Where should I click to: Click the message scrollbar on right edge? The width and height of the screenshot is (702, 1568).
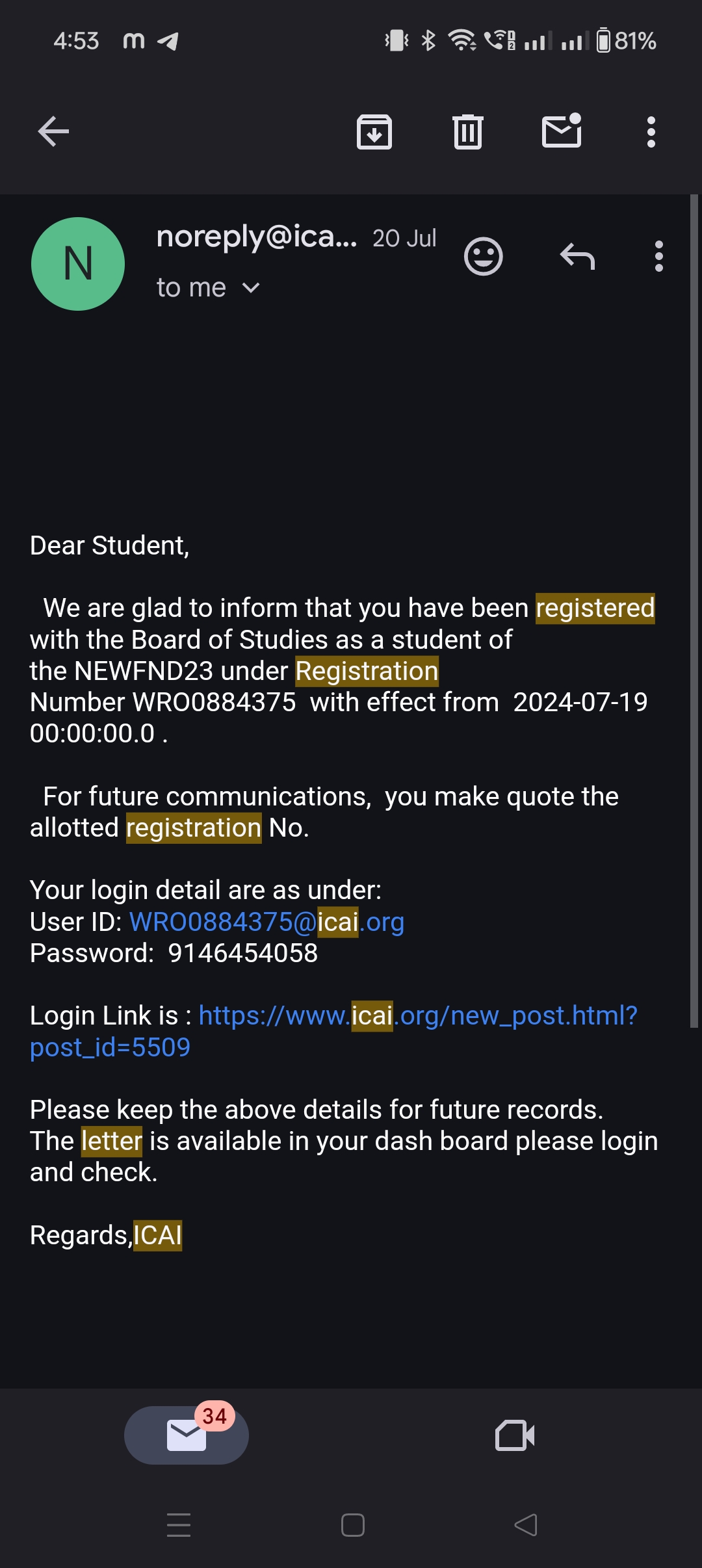pyautogui.click(x=694, y=611)
